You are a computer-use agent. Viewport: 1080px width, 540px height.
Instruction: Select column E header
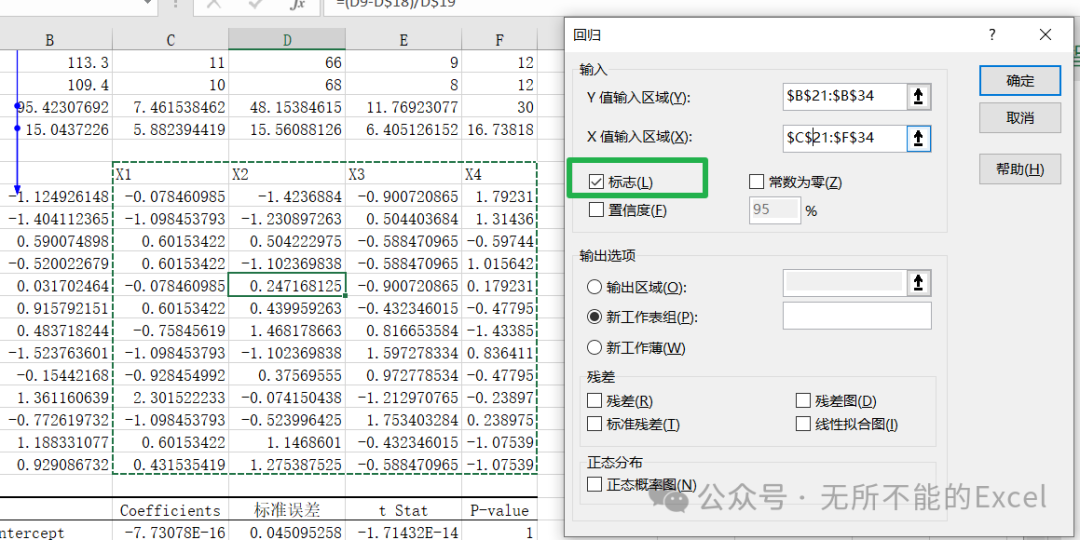click(x=404, y=40)
